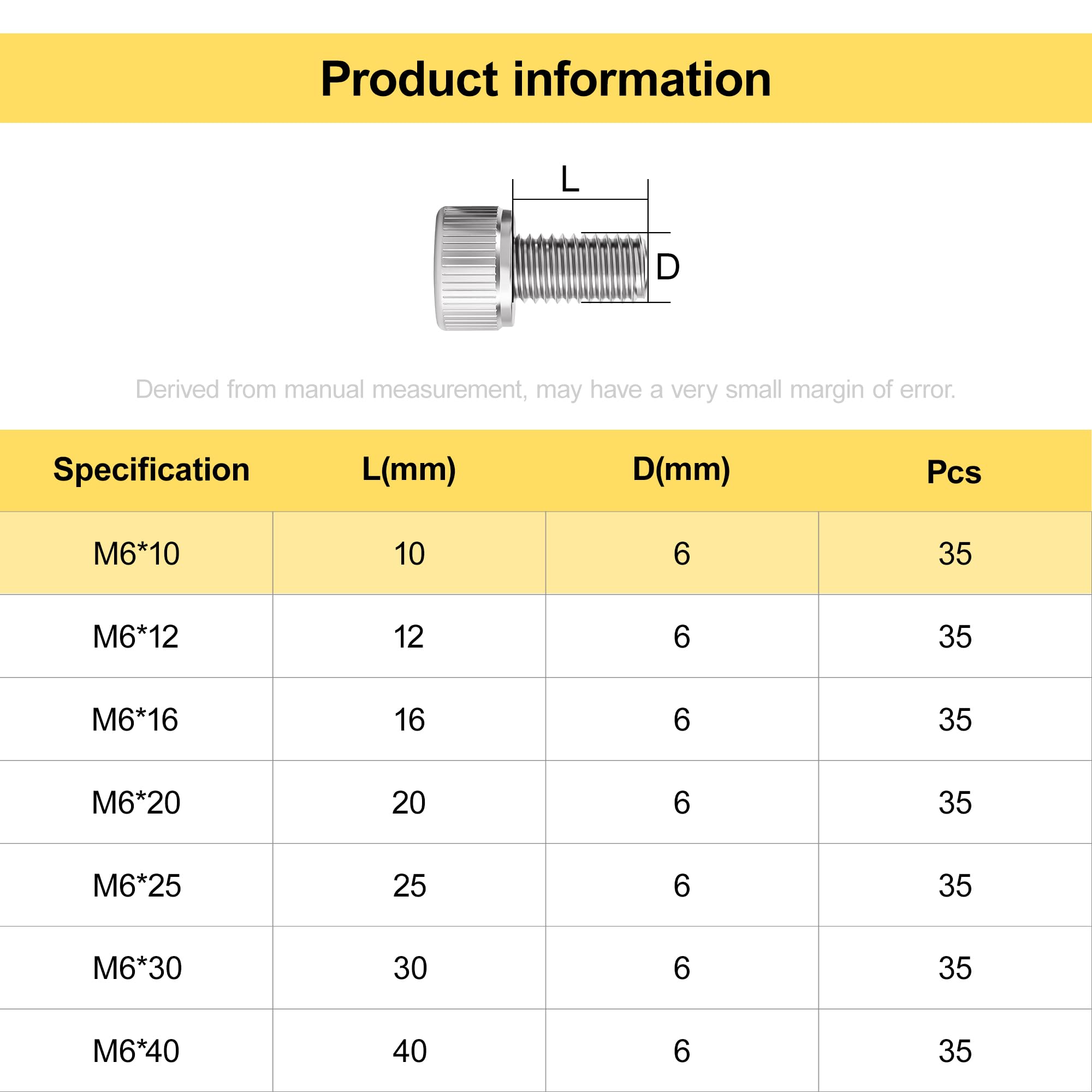The image size is (1092, 1092).
Task: Select the M6*25 specification cell
Action: click(x=136, y=886)
